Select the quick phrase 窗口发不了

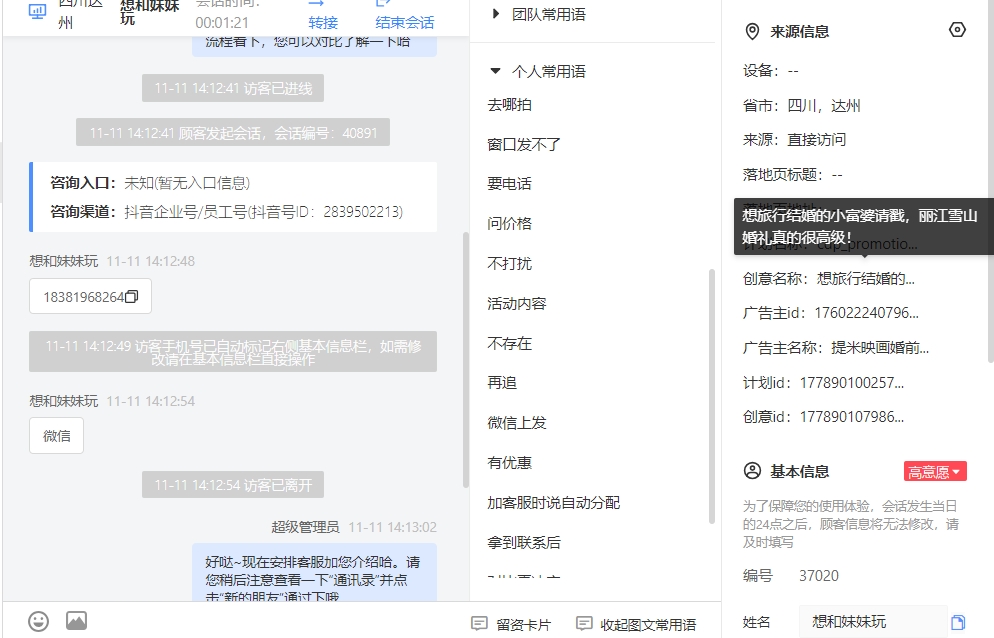pyautogui.click(x=524, y=145)
